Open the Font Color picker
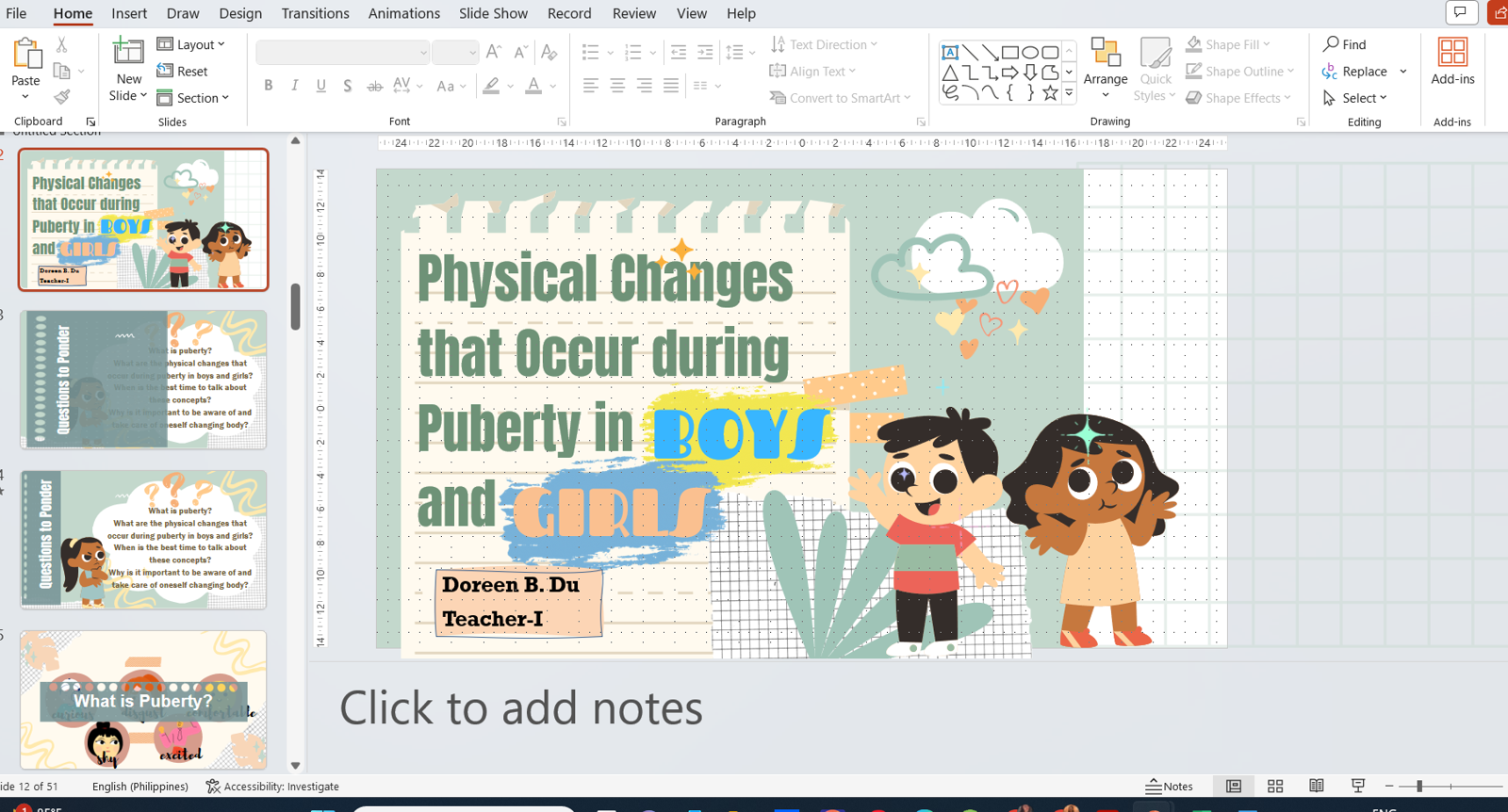The image size is (1508, 812). 533,86
